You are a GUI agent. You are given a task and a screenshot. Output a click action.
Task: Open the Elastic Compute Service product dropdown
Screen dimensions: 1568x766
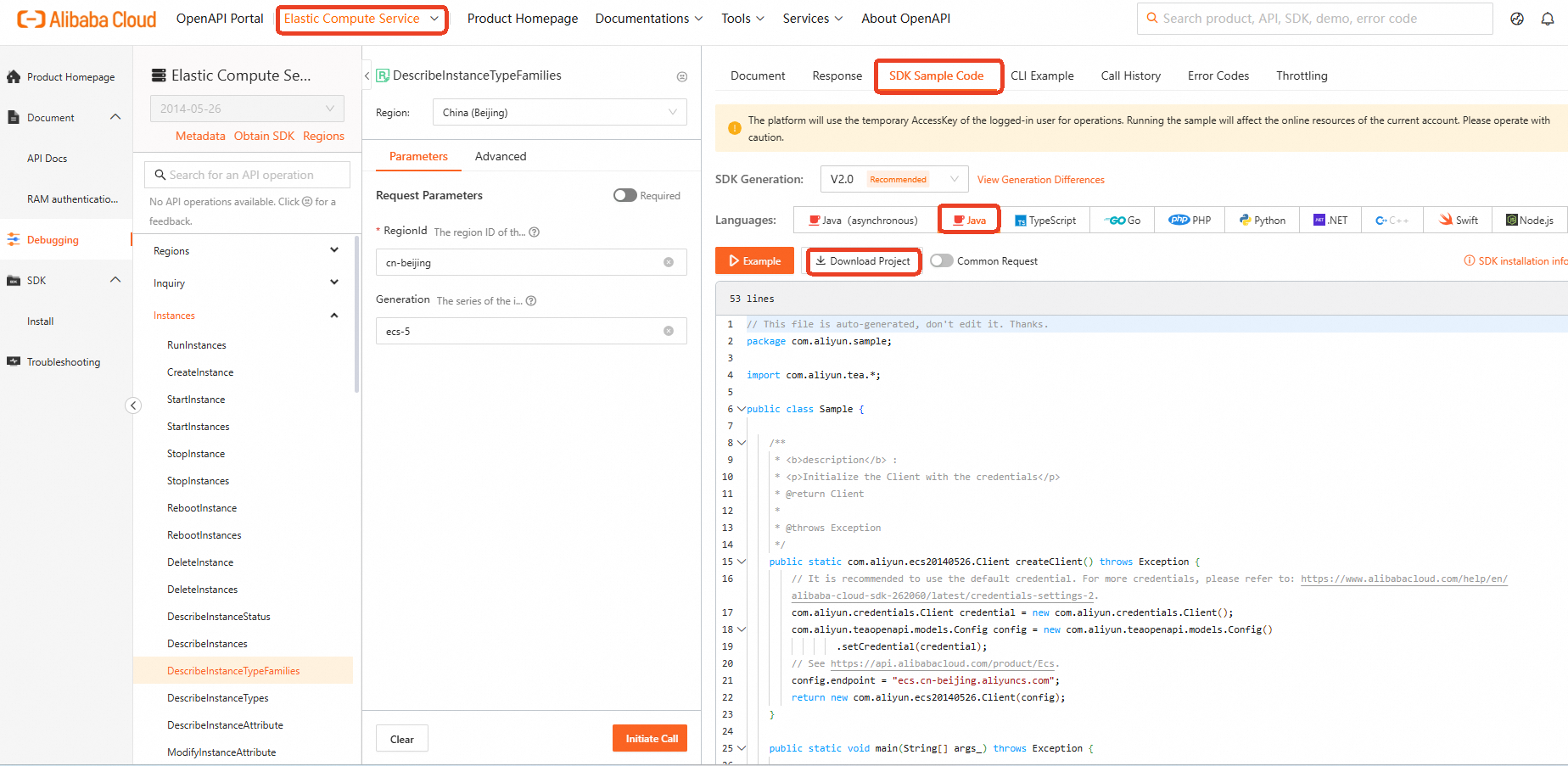click(x=361, y=19)
